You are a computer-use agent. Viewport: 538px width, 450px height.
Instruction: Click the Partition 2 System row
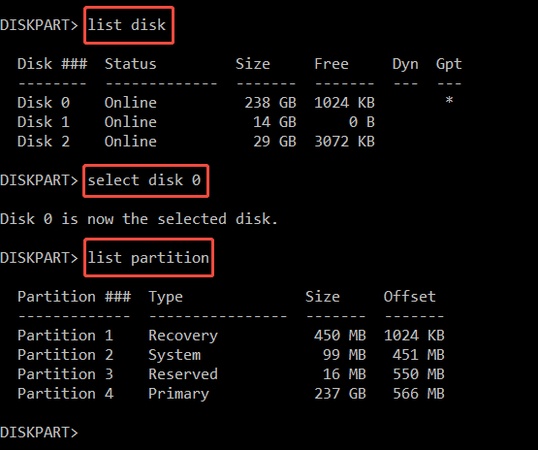231,355
